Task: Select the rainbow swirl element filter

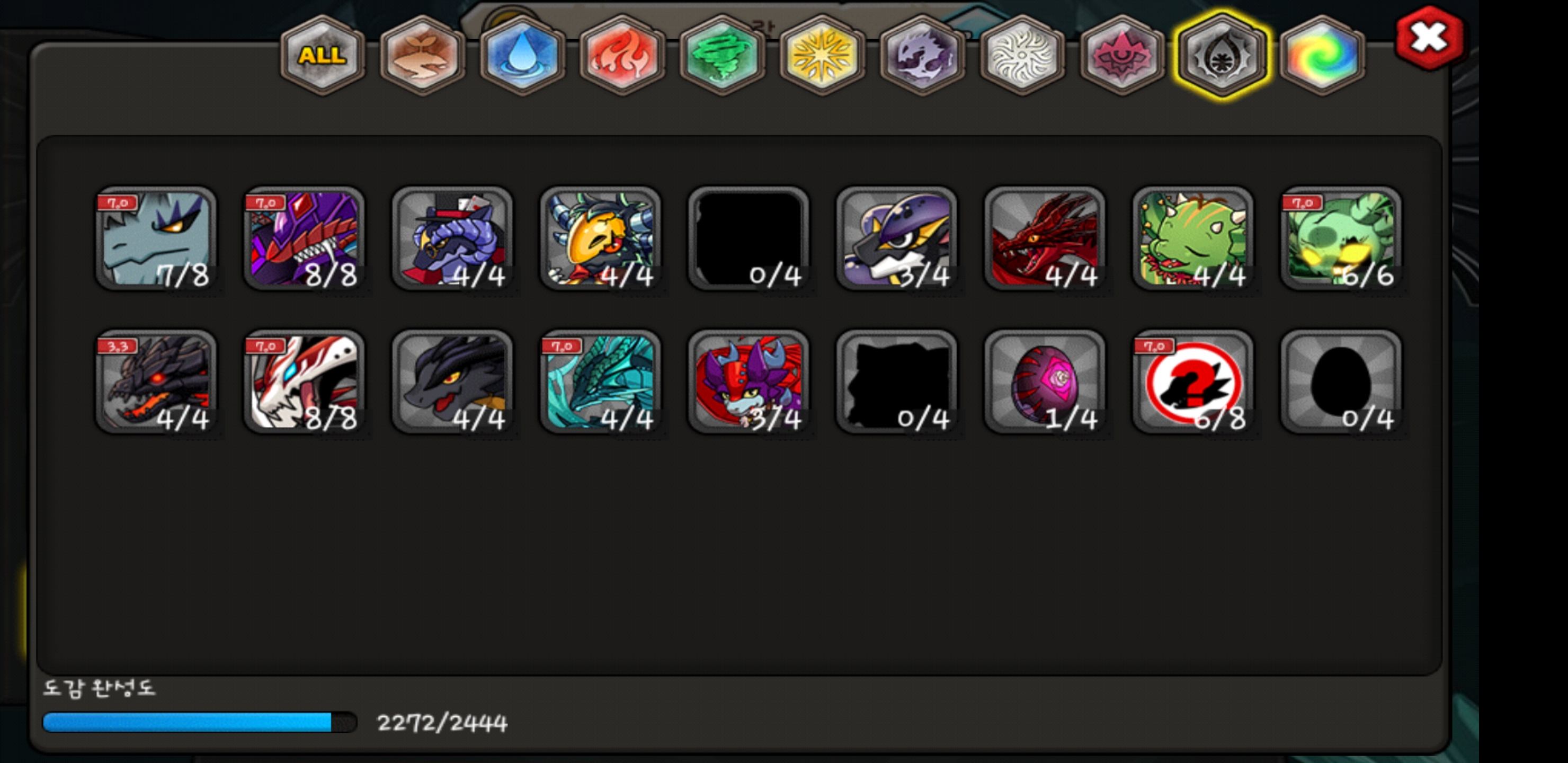Action: 1322,56
